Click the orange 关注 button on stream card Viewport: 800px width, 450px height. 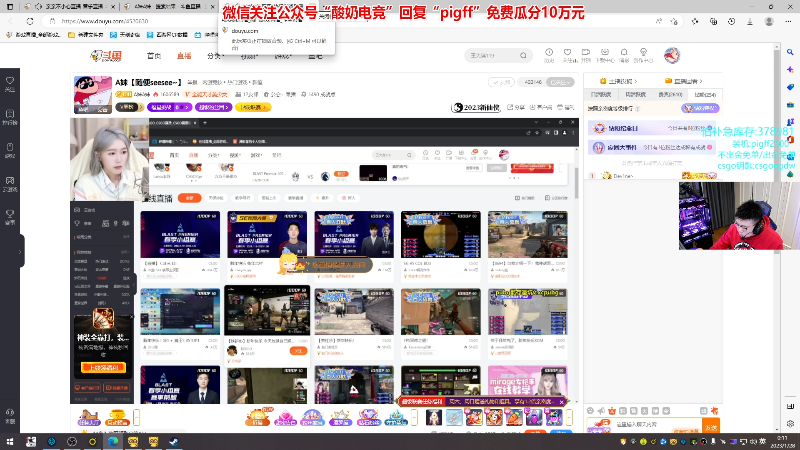(x=298, y=351)
